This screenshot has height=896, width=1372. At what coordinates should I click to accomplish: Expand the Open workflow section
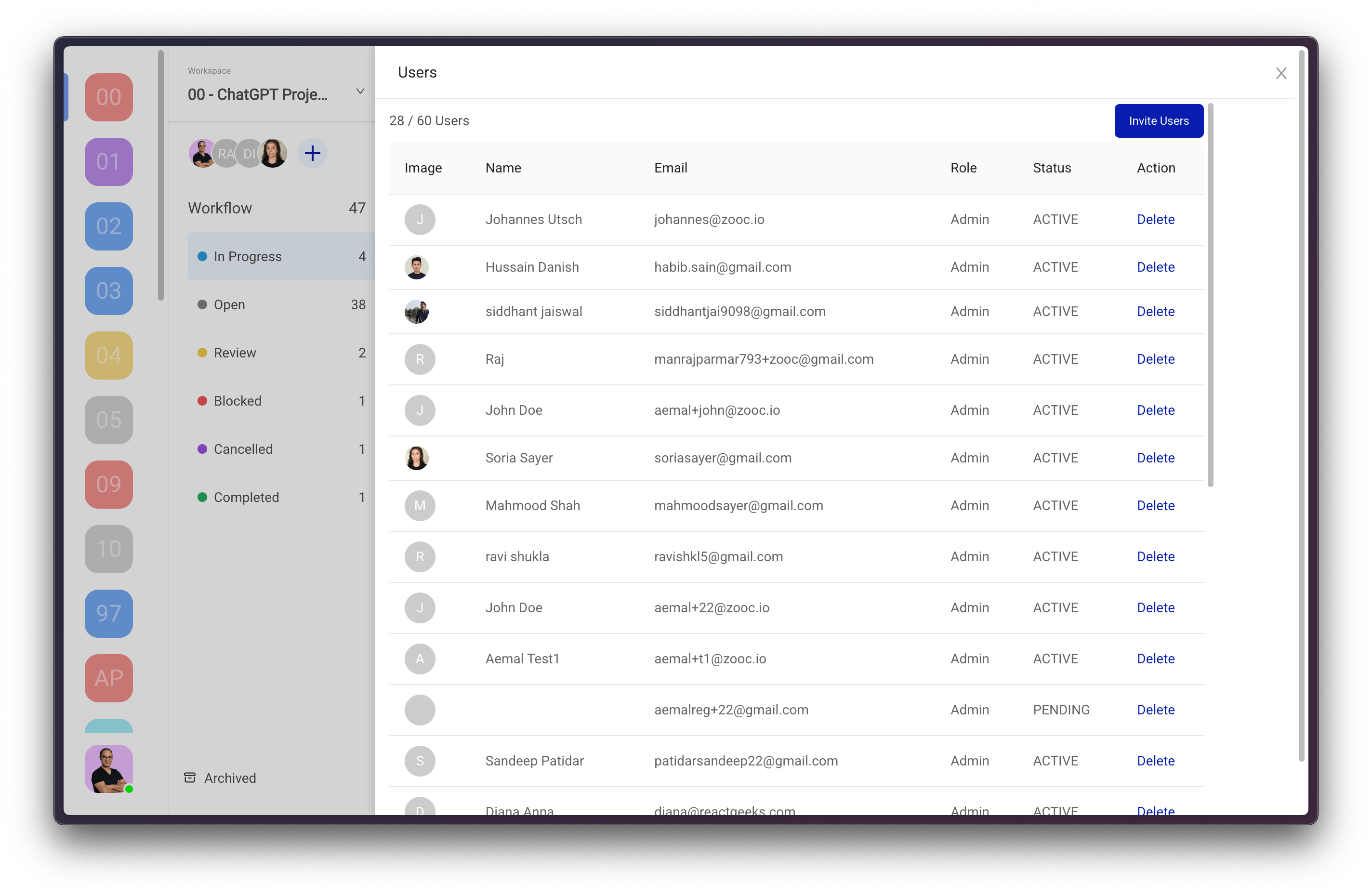tap(228, 304)
